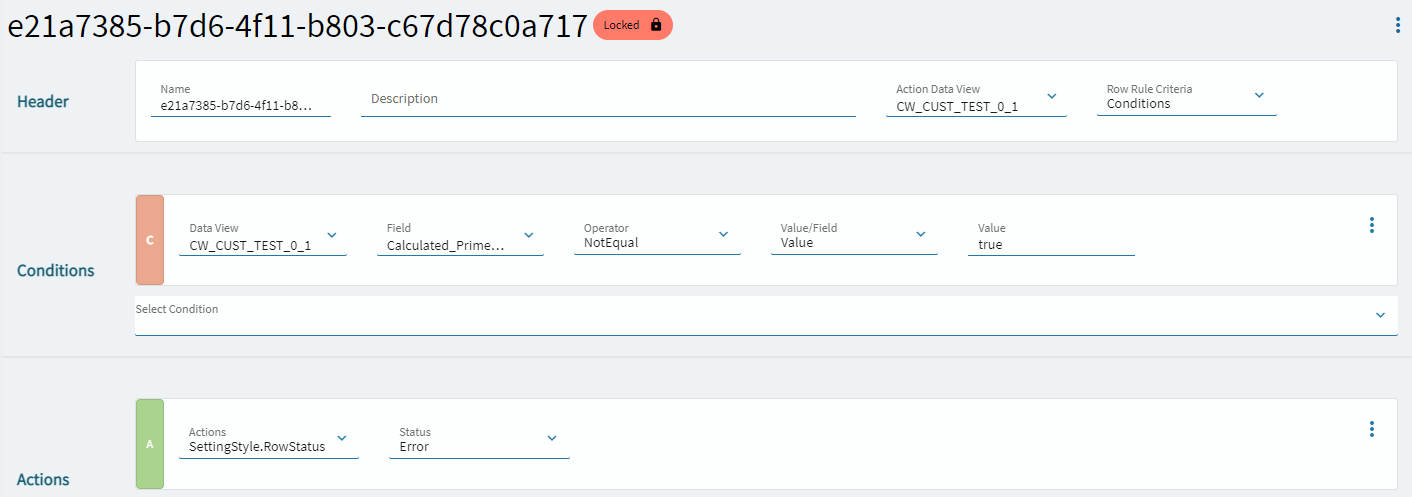Open the Operator dropdown showing NotEqual
The image size is (1412, 497).
click(x=657, y=237)
